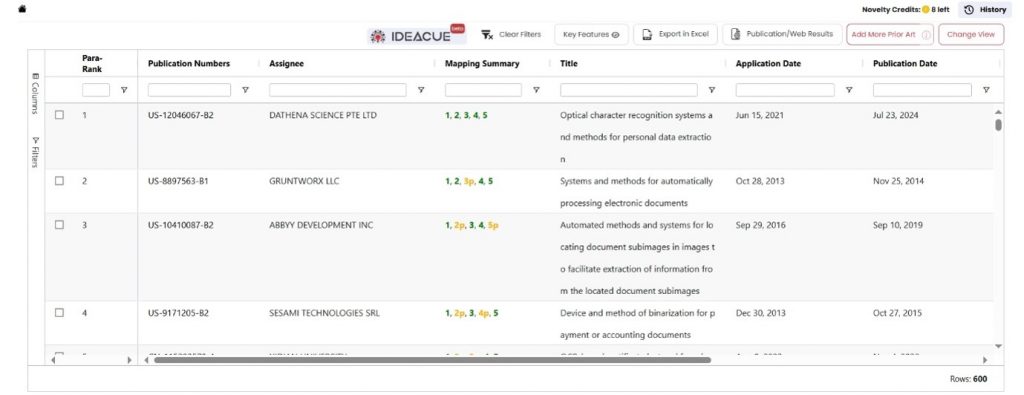The width and height of the screenshot is (1024, 395).
Task: Click the Rows: 600 count label
Action: [x=968, y=379]
